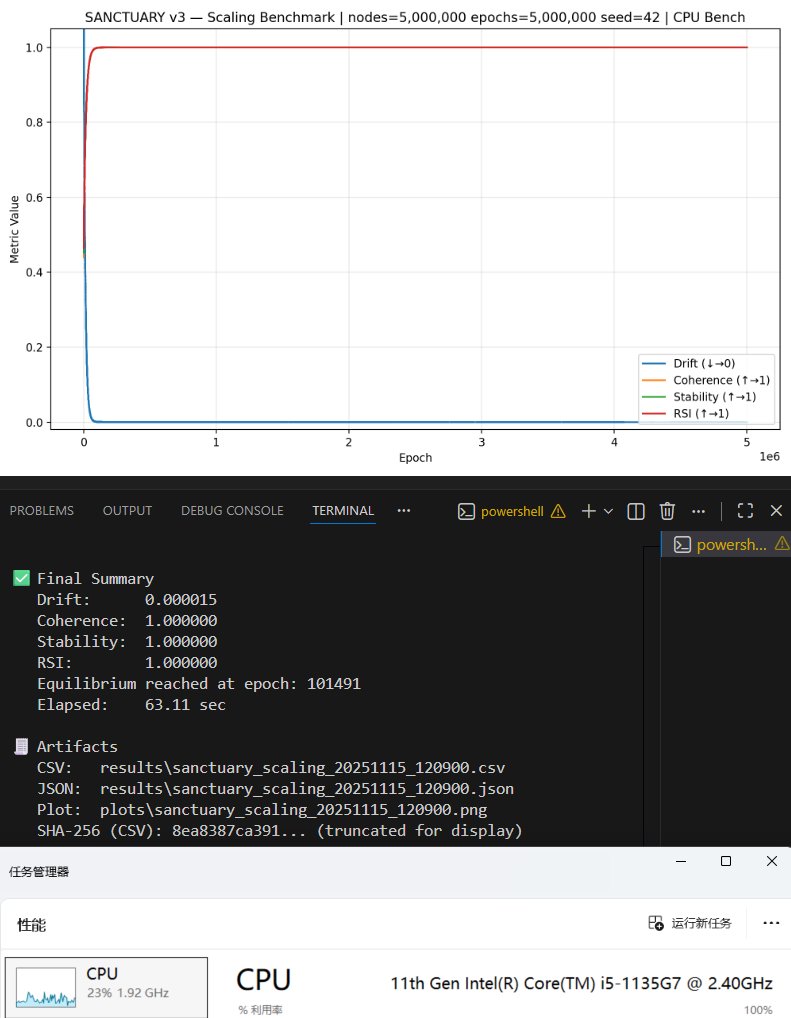Screen dimensions: 791x1018
Task: Click the plots PNG file path
Action: pyautogui.click(x=294, y=810)
